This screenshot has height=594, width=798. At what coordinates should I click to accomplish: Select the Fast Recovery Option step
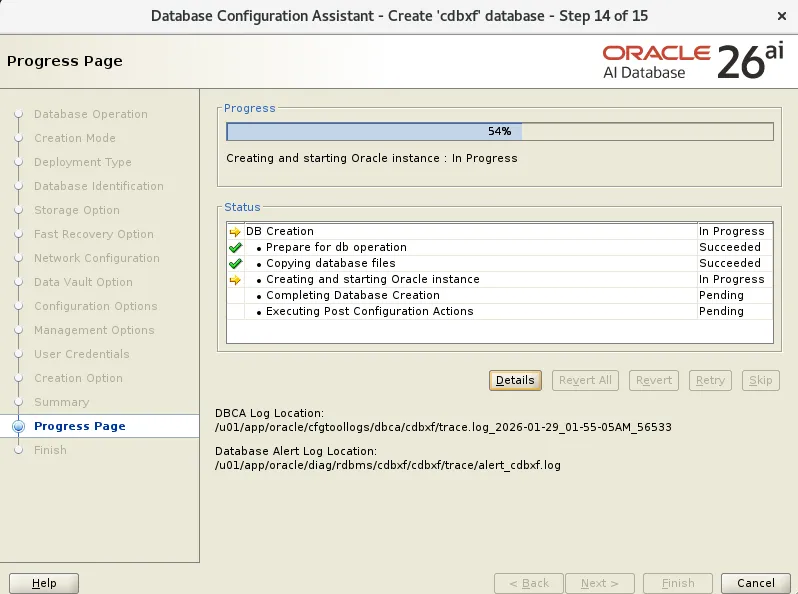click(94, 234)
